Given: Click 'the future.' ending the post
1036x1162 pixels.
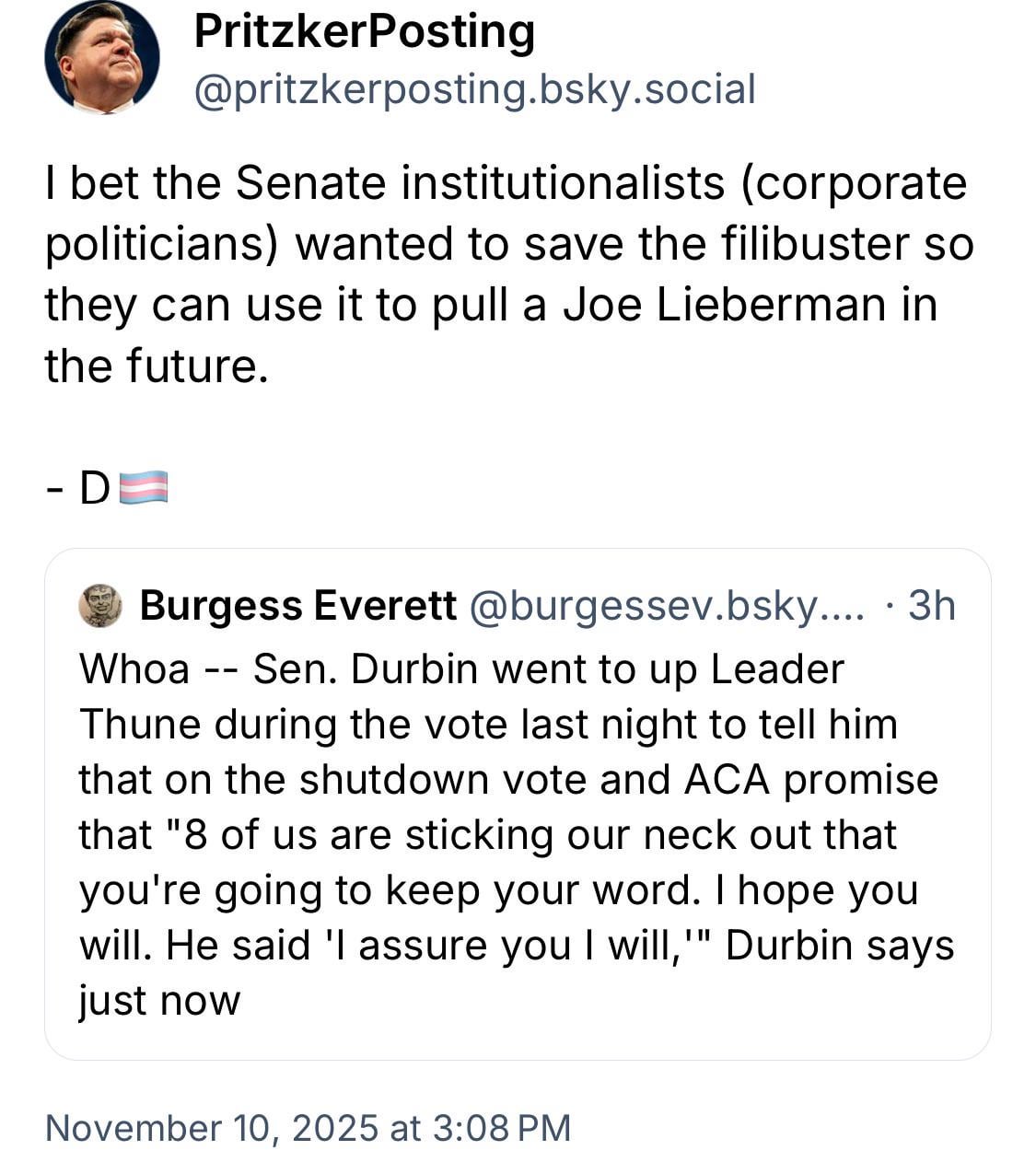Looking at the screenshot, I should pos(157,366).
